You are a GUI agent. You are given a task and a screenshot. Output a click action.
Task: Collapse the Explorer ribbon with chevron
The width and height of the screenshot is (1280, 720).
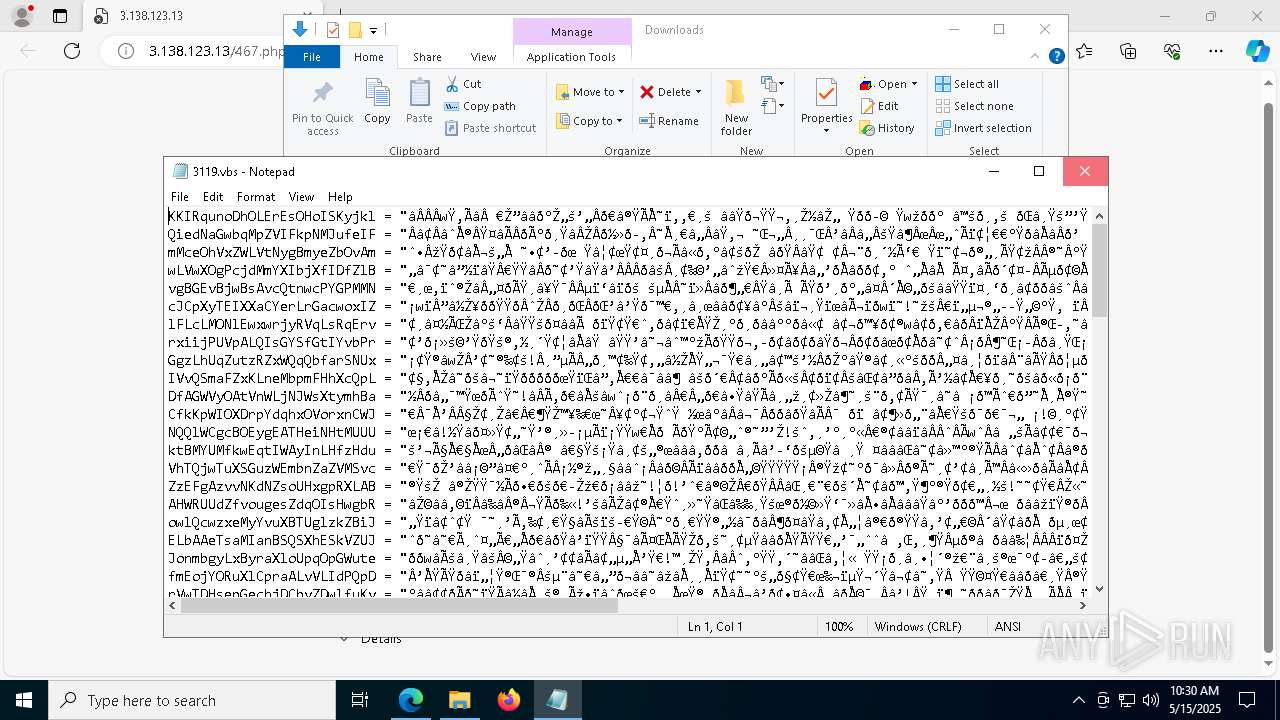(x=1033, y=57)
